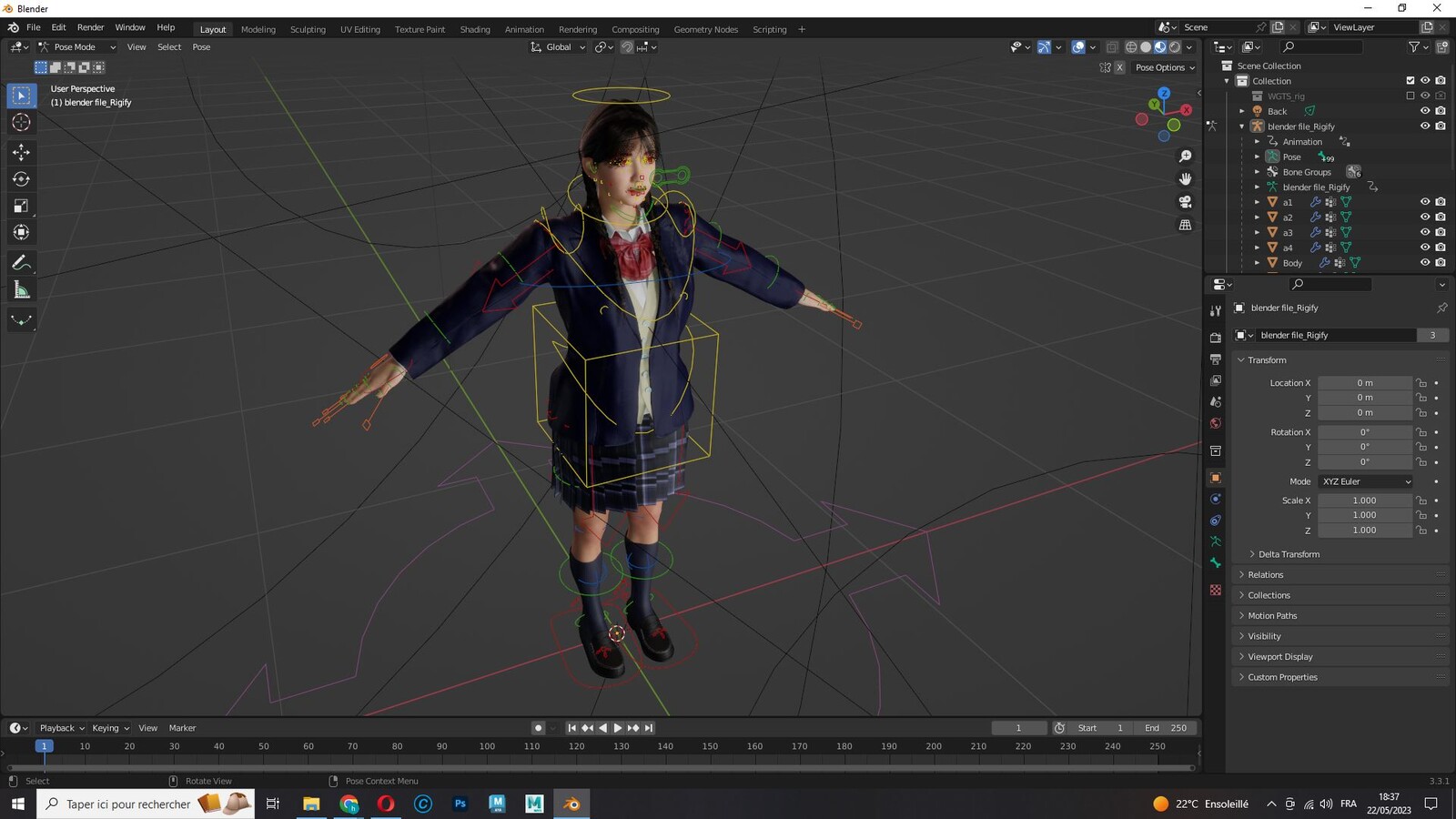This screenshot has width=1456, height=819.
Task: Switch to the Shading workspace tab
Action: [x=475, y=29]
